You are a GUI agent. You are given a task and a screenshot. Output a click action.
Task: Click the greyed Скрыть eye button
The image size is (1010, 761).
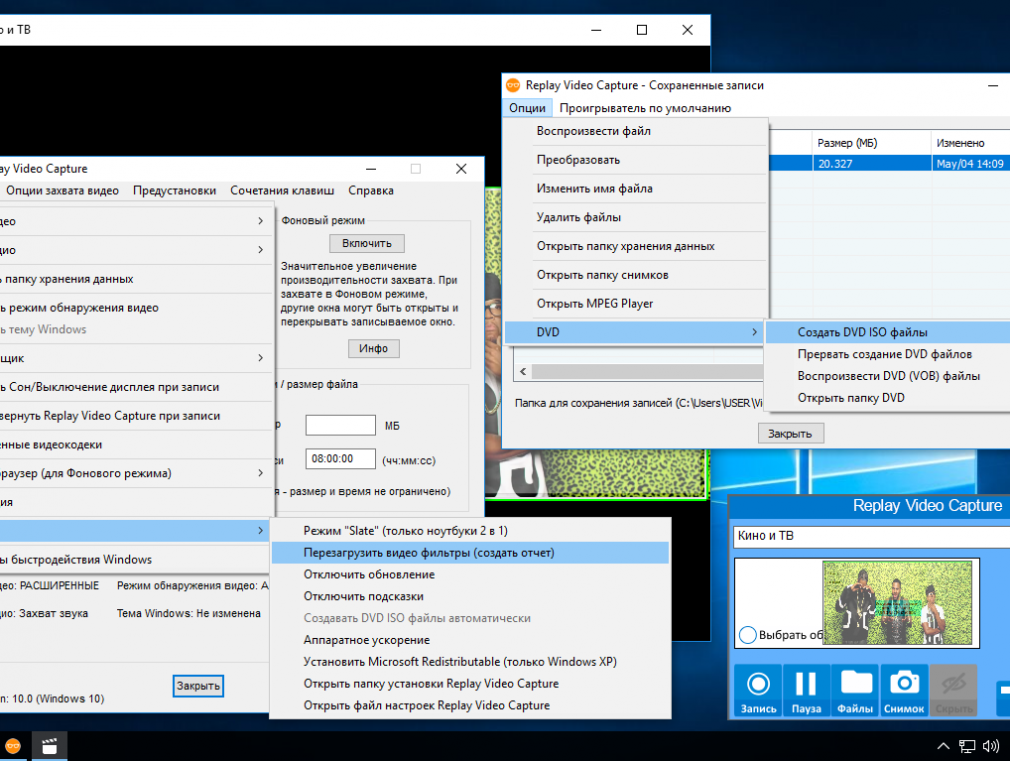tap(953, 691)
